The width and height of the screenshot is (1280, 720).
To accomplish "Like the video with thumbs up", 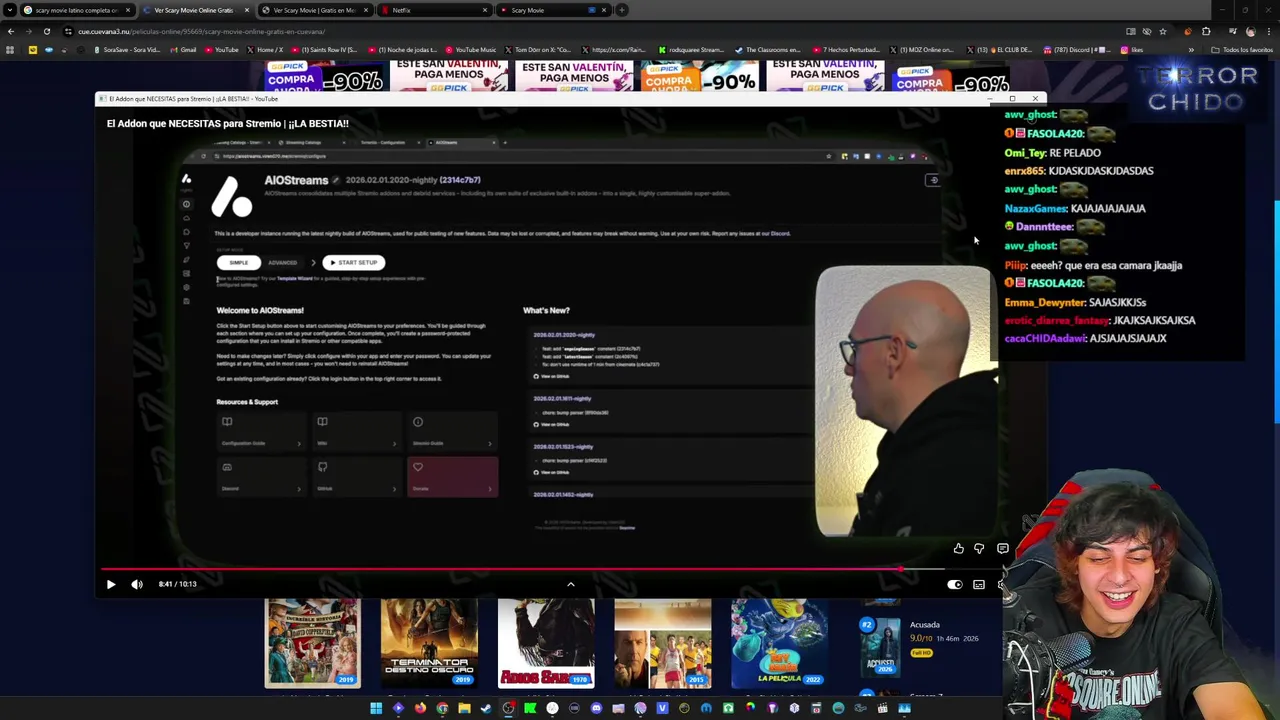I will click(958, 548).
